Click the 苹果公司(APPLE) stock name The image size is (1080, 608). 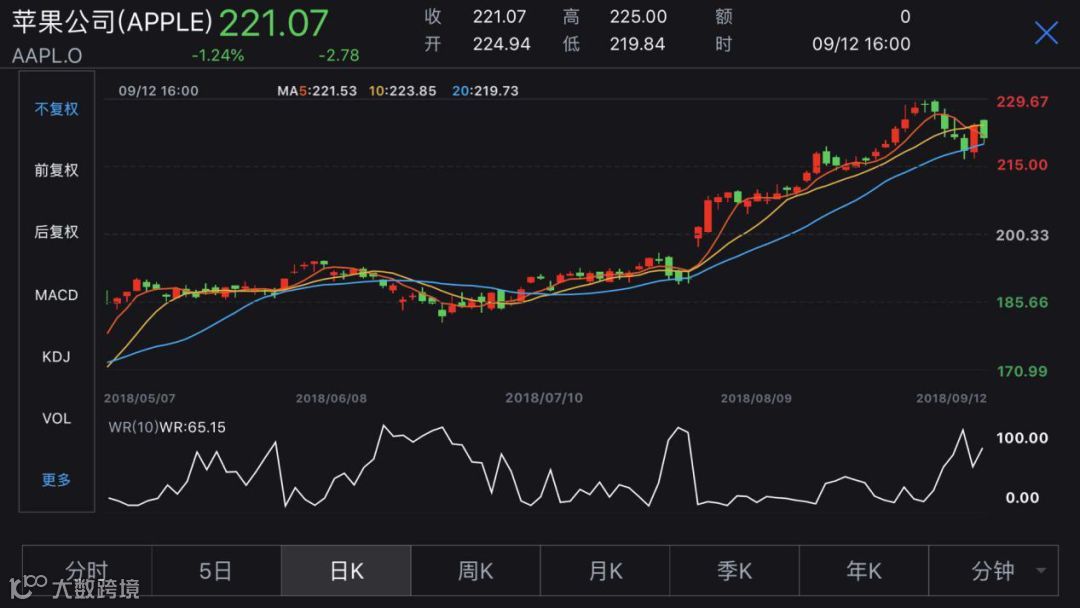[x=113, y=22]
